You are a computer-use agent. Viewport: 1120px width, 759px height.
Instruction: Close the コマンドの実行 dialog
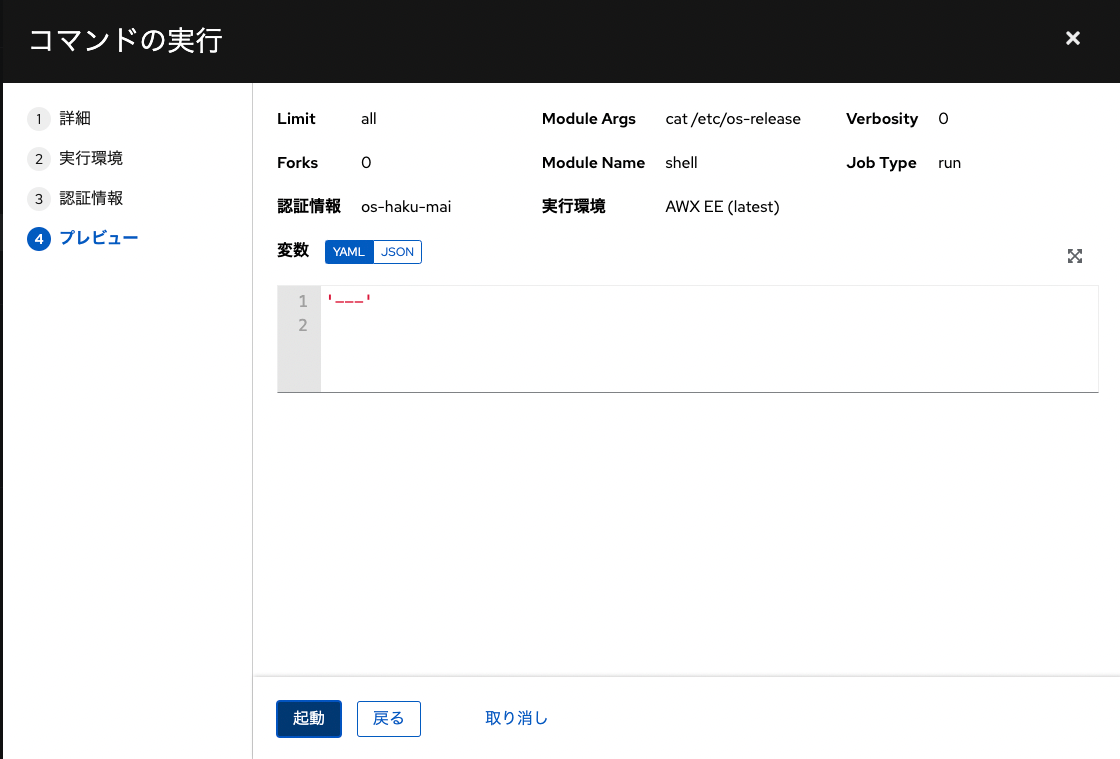1072,39
